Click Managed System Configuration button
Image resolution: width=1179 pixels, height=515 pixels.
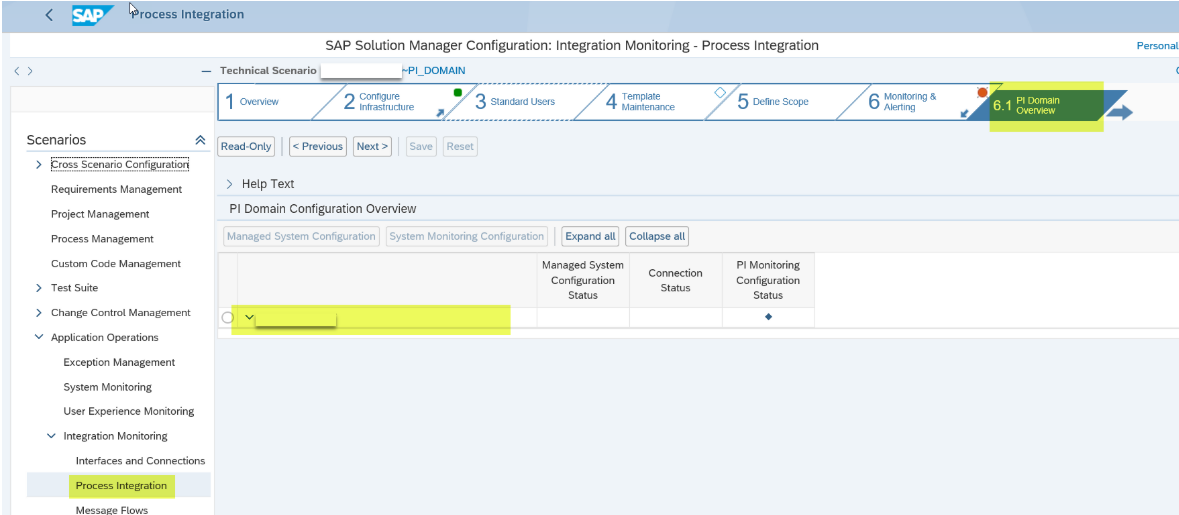click(302, 236)
